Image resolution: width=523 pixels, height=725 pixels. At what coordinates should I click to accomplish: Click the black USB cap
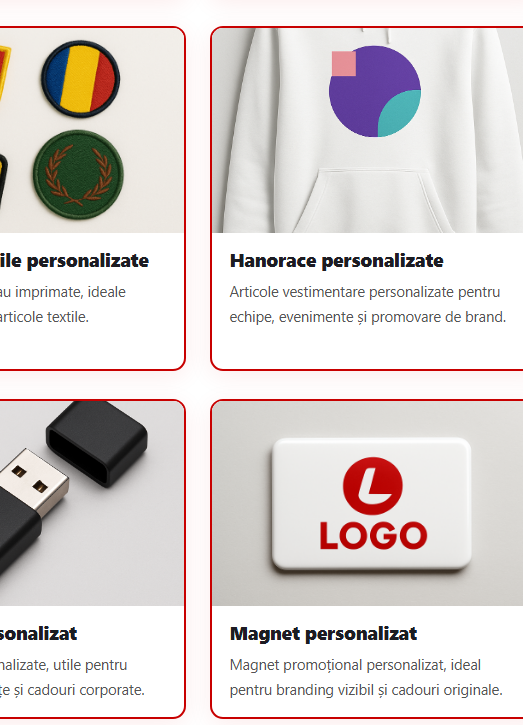click(97, 443)
